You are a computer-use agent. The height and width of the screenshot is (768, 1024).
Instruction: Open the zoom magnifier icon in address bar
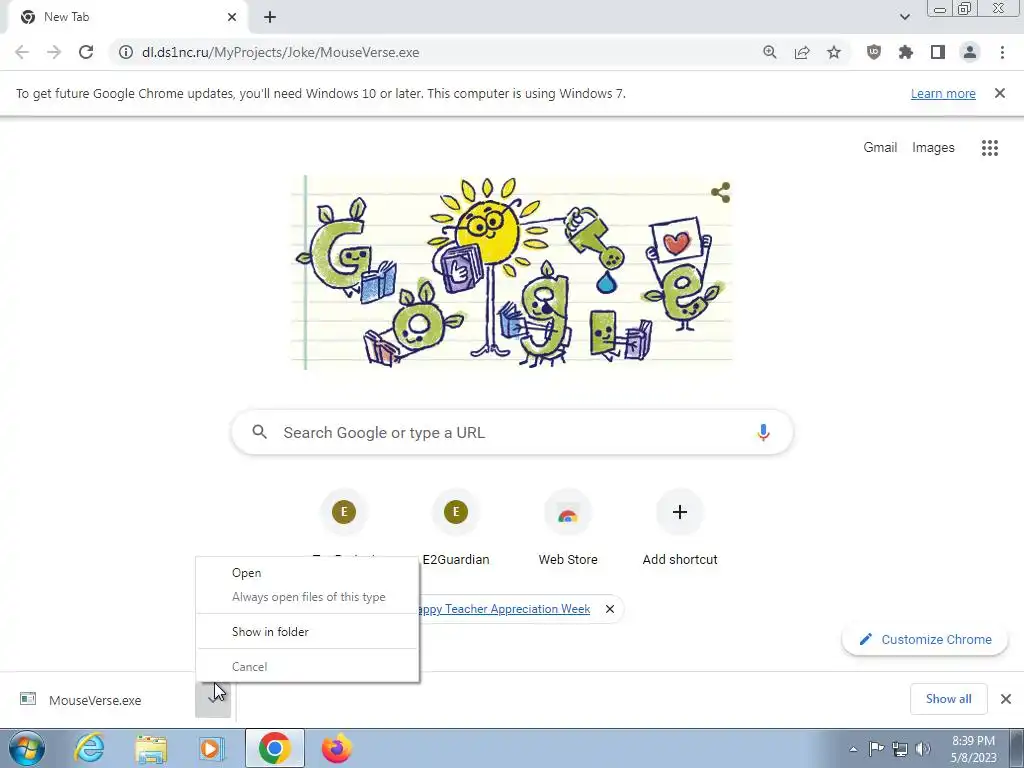pyautogui.click(x=770, y=52)
